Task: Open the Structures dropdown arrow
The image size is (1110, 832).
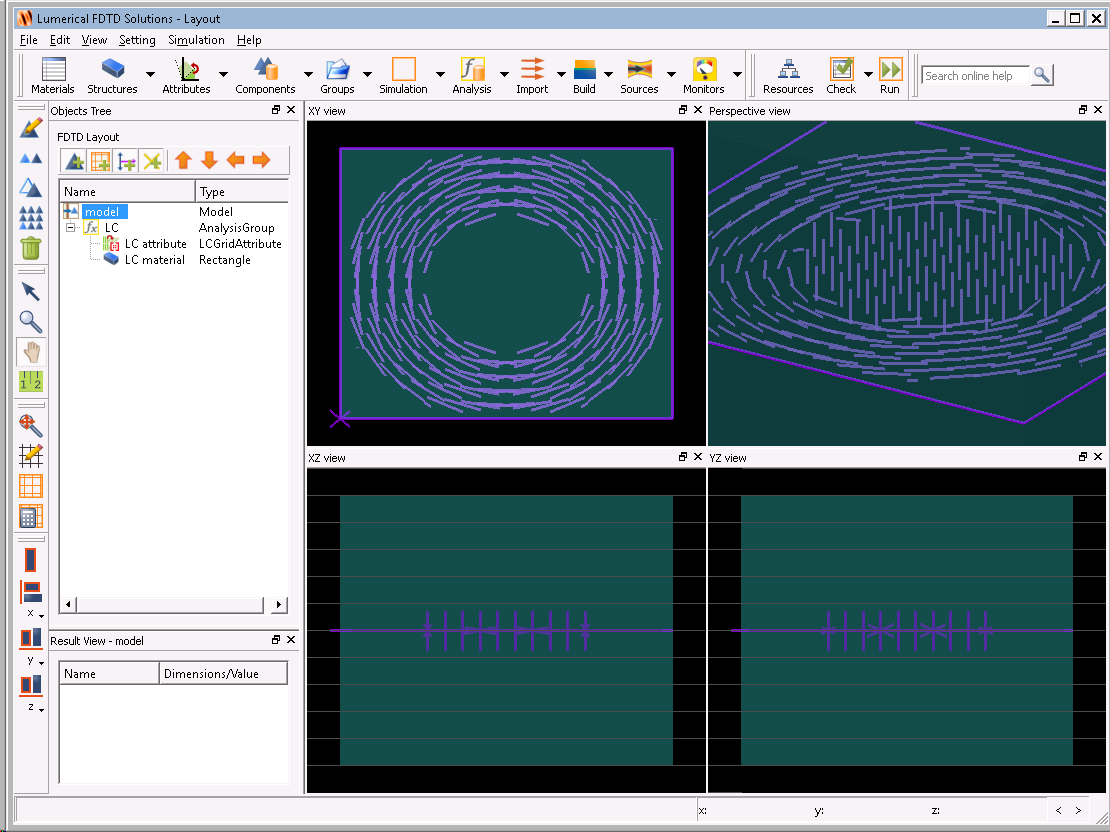Action: pyautogui.click(x=150, y=74)
